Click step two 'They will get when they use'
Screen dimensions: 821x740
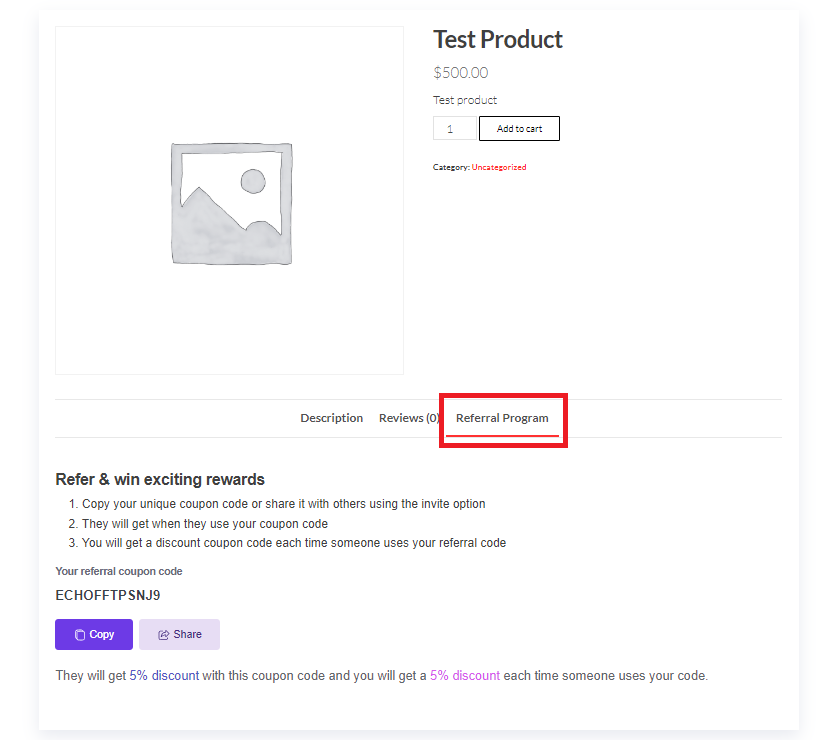[x=204, y=524]
